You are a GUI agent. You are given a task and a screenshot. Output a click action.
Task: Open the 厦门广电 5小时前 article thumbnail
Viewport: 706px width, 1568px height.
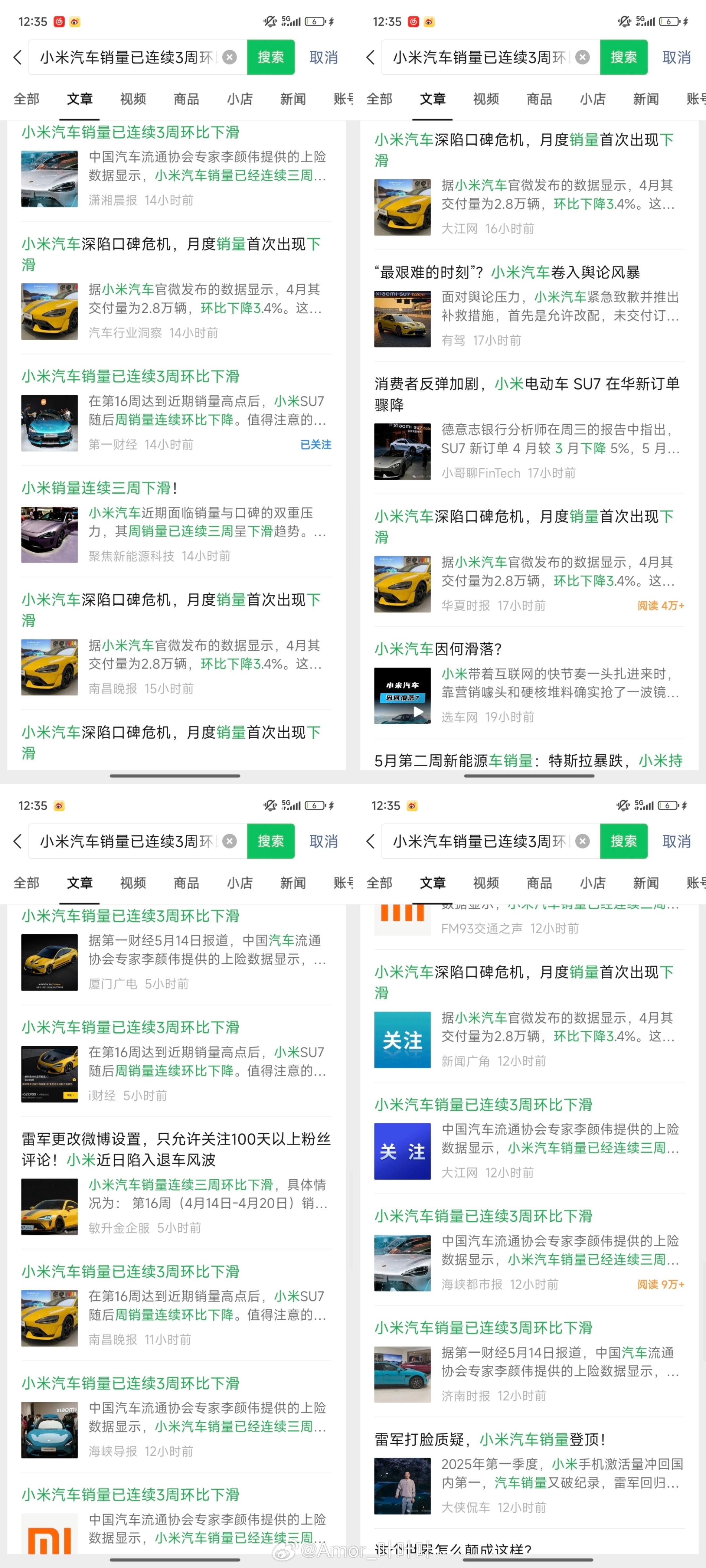[49, 962]
